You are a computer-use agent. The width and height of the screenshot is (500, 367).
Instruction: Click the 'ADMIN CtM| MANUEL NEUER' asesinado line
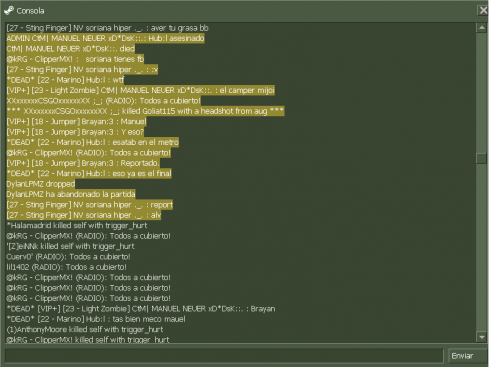click(x=105, y=38)
